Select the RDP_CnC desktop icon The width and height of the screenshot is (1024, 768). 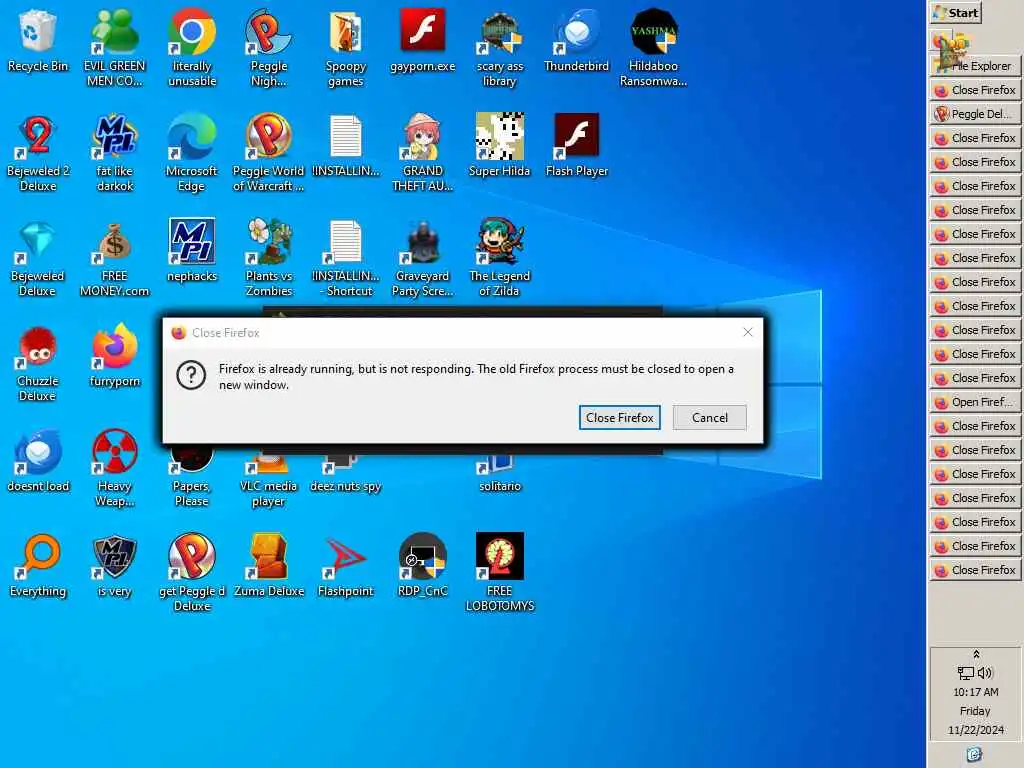click(x=423, y=566)
